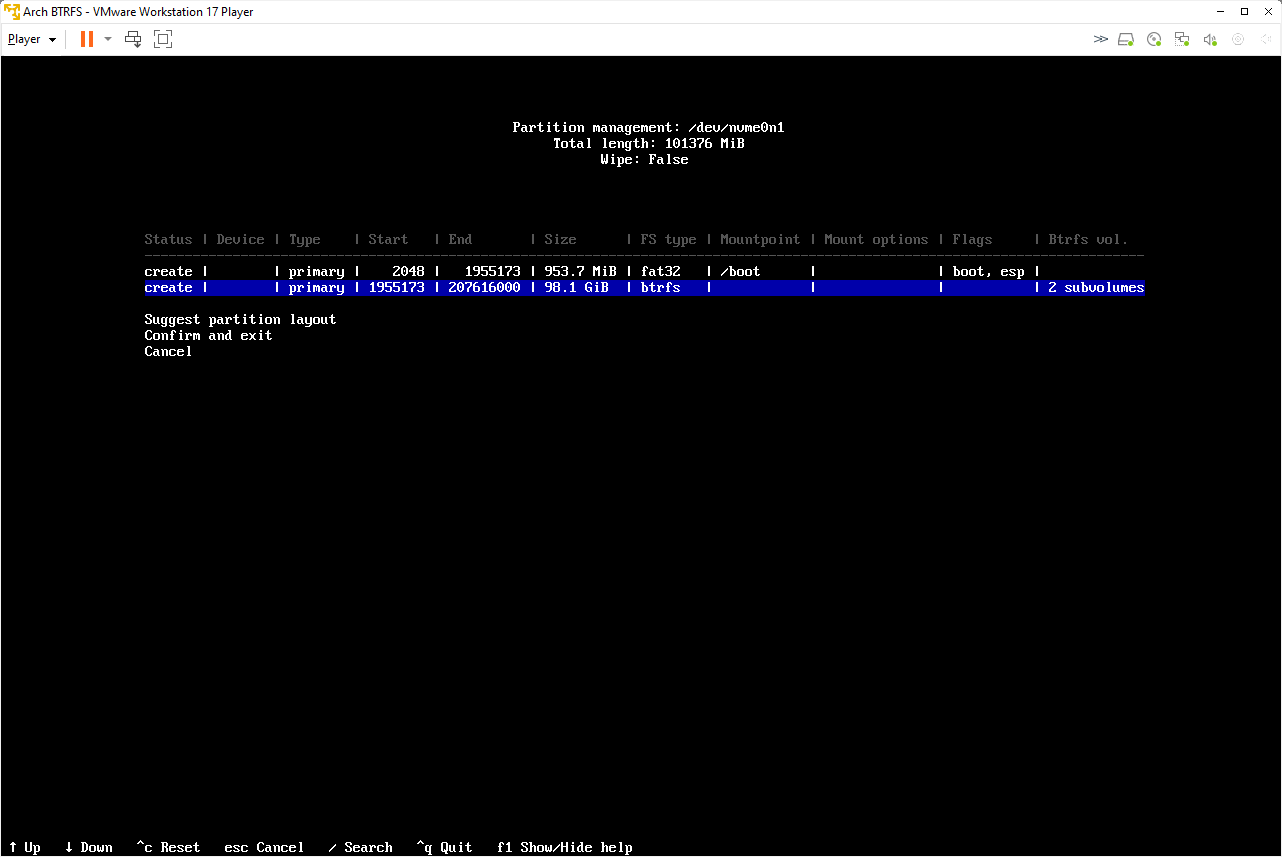
Task: Select the Cancel option in the list
Action: click(168, 351)
